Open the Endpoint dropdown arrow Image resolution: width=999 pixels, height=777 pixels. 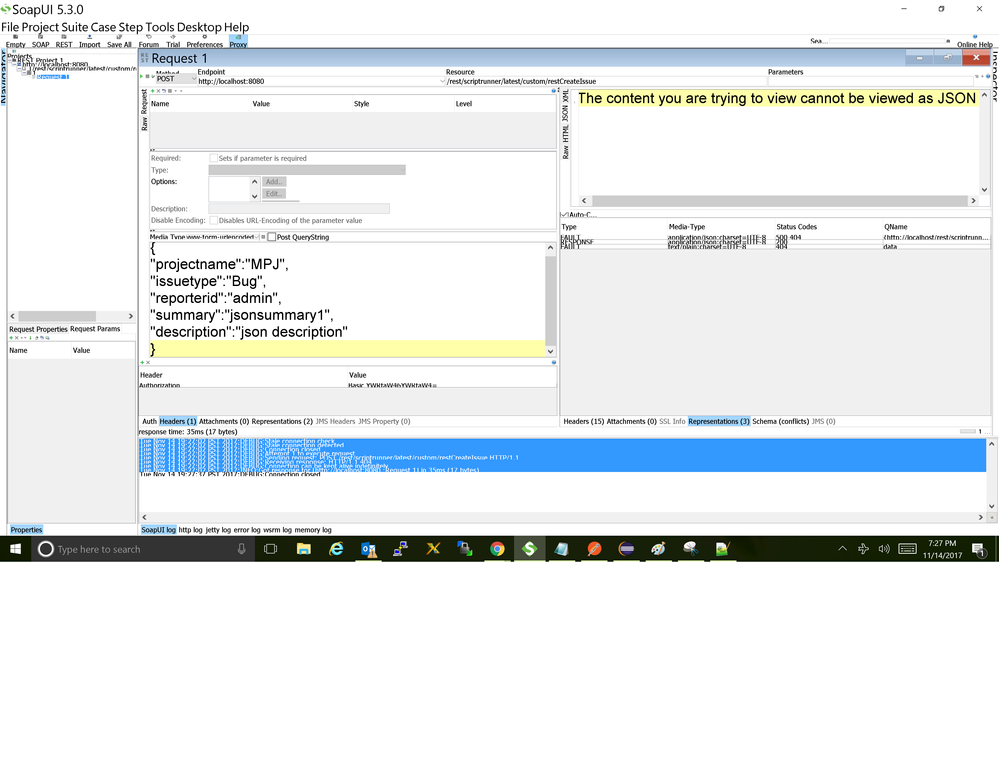coord(442,82)
